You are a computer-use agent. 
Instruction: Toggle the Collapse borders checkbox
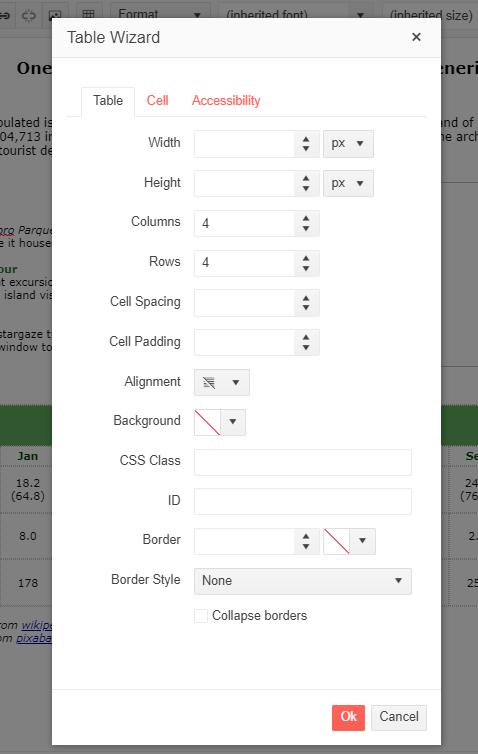click(201, 616)
